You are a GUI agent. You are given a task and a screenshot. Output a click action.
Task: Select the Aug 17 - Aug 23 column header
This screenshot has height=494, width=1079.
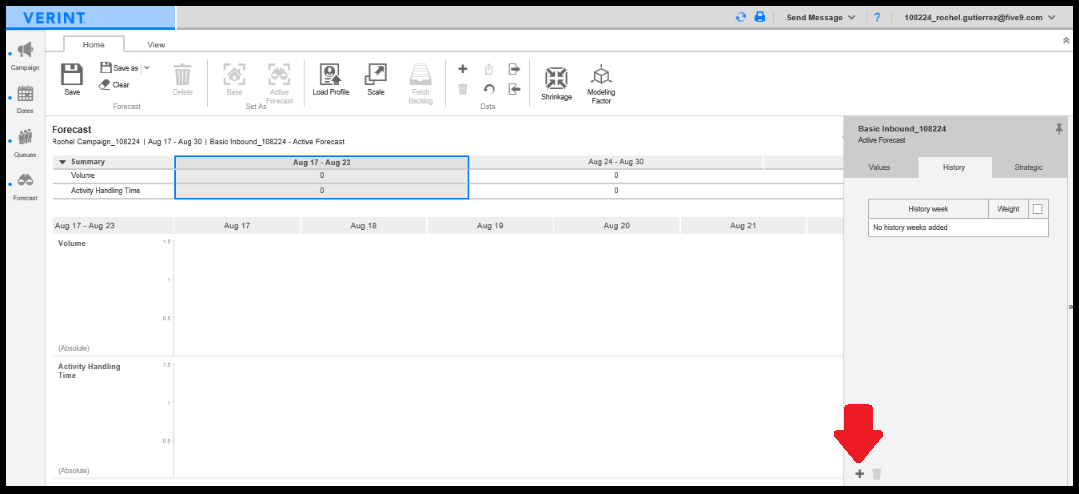click(x=321, y=162)
